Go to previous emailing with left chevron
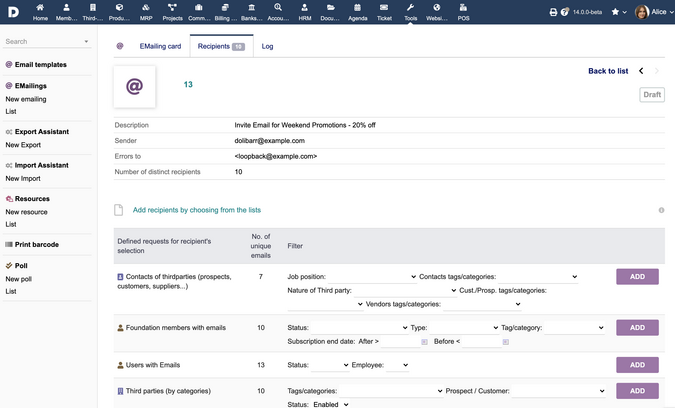The image size is (675, 408). coord(641,71)
